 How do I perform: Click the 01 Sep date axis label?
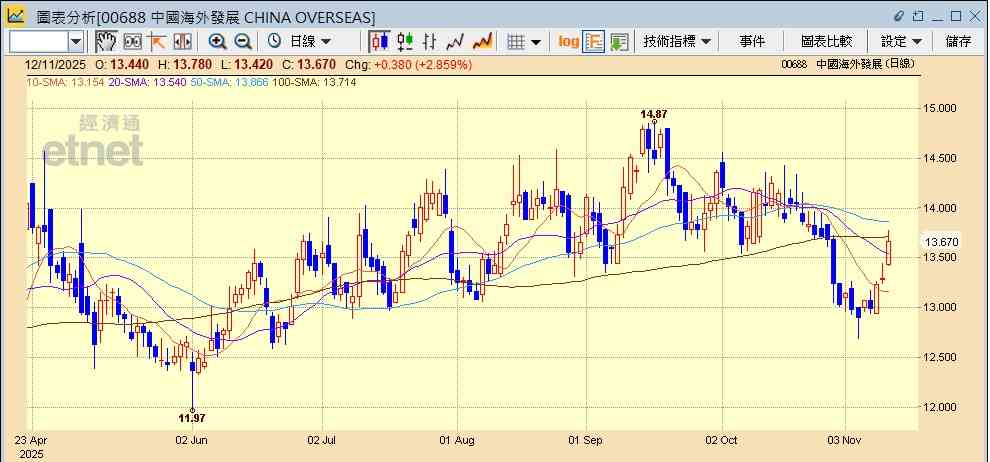point(587,441)
